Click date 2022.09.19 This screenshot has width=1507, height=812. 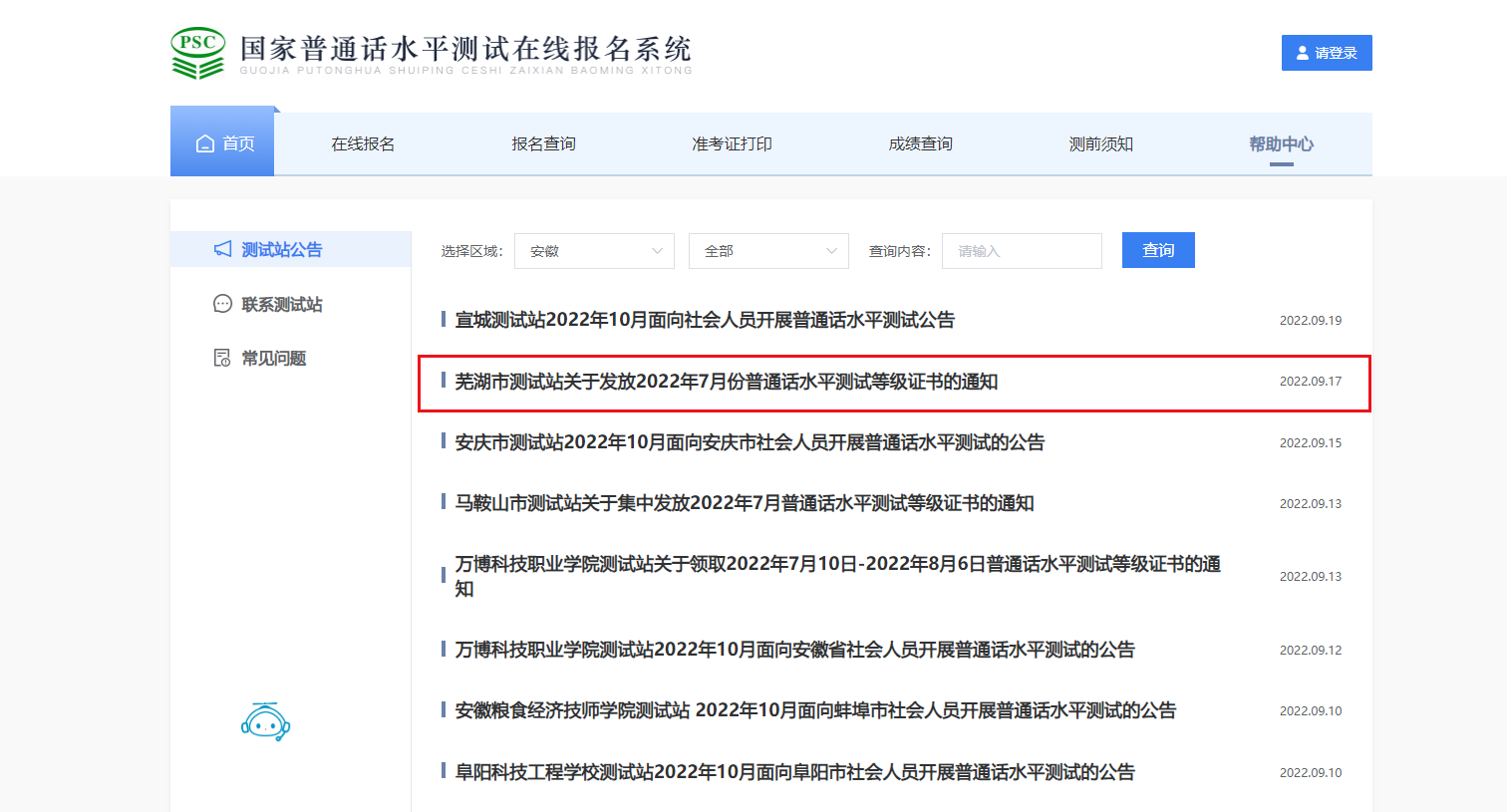click(x=1311, y=320)
